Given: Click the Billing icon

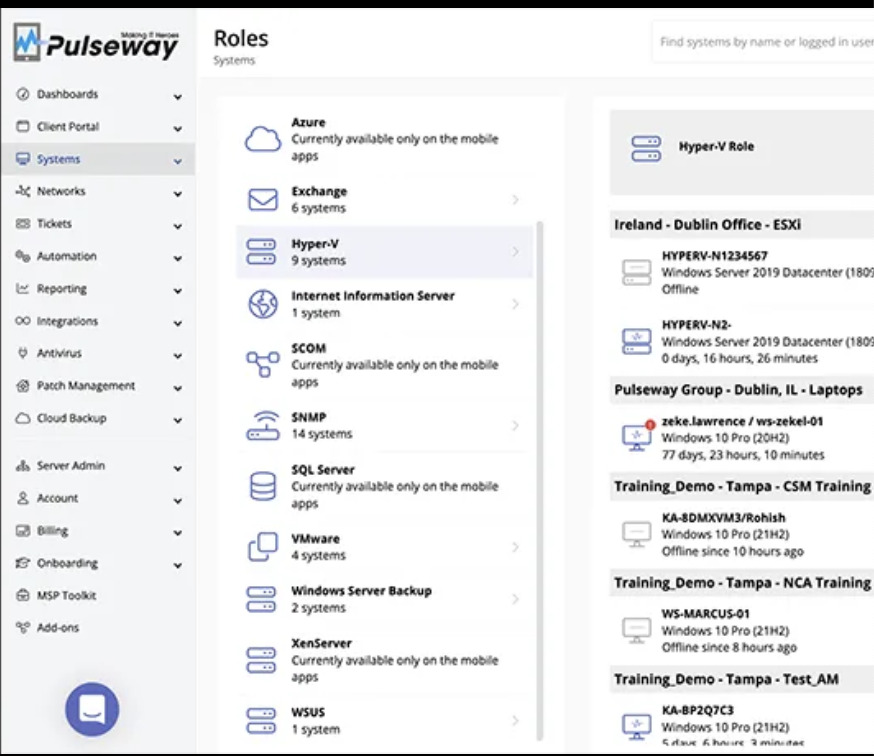Looking at the screenshot, I should click(22, 530).
